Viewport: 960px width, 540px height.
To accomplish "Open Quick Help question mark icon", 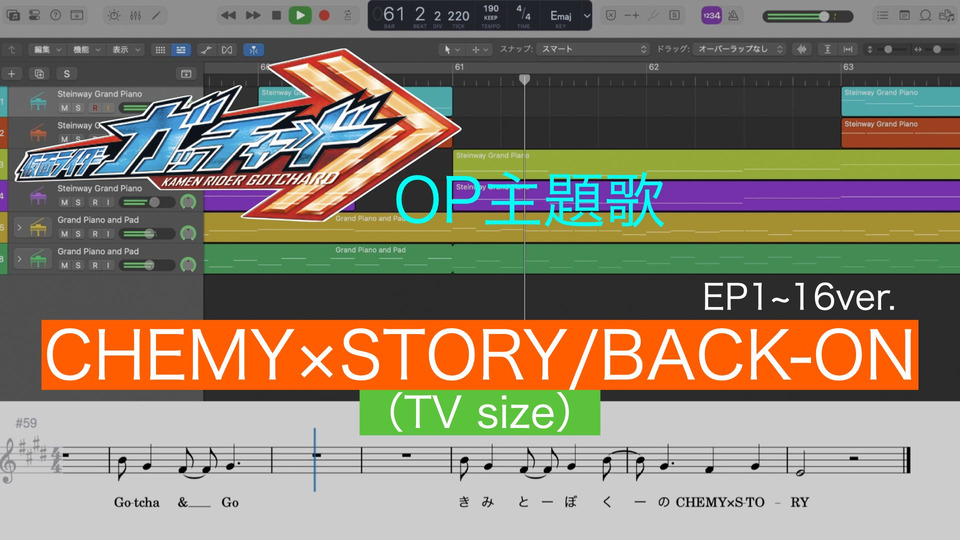I will click(56, 15).
